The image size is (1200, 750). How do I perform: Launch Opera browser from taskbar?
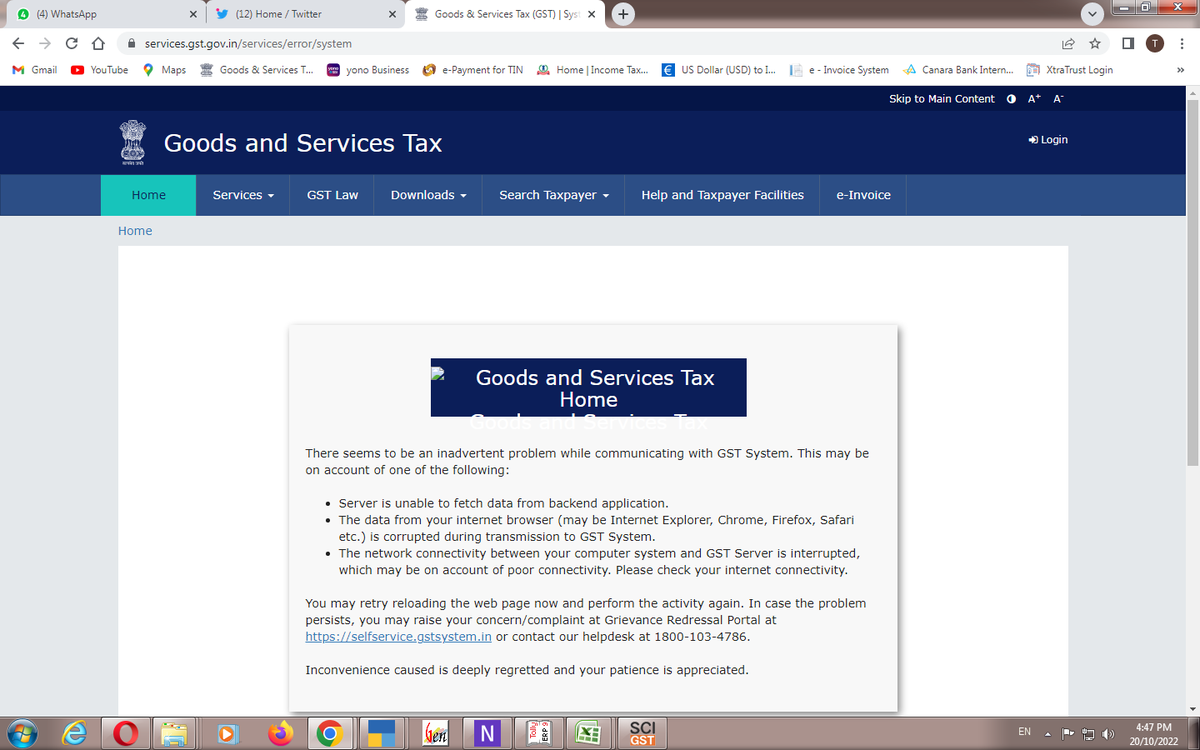click(x=126, y=733)
